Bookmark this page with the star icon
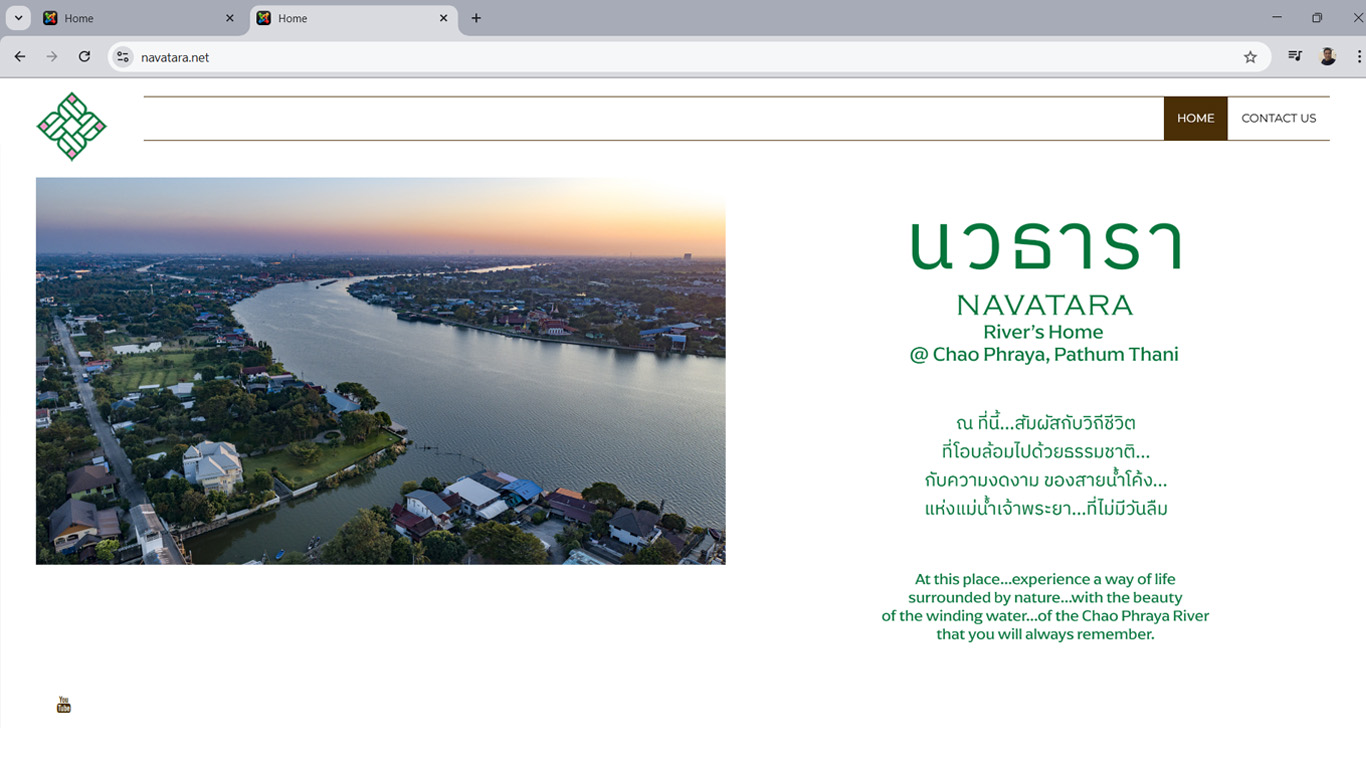The image size is (1366, 768). pyautogui.click(x=1250, y=57)
